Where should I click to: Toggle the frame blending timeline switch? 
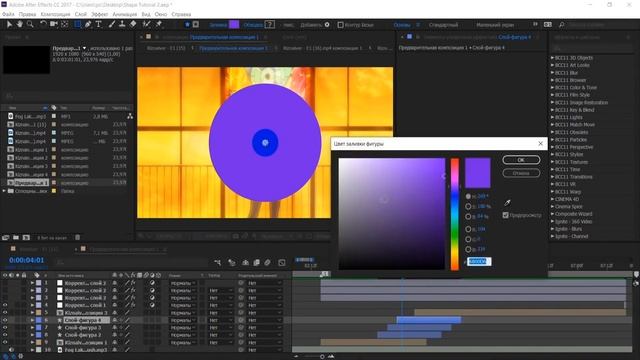click(x=256, y=262)
